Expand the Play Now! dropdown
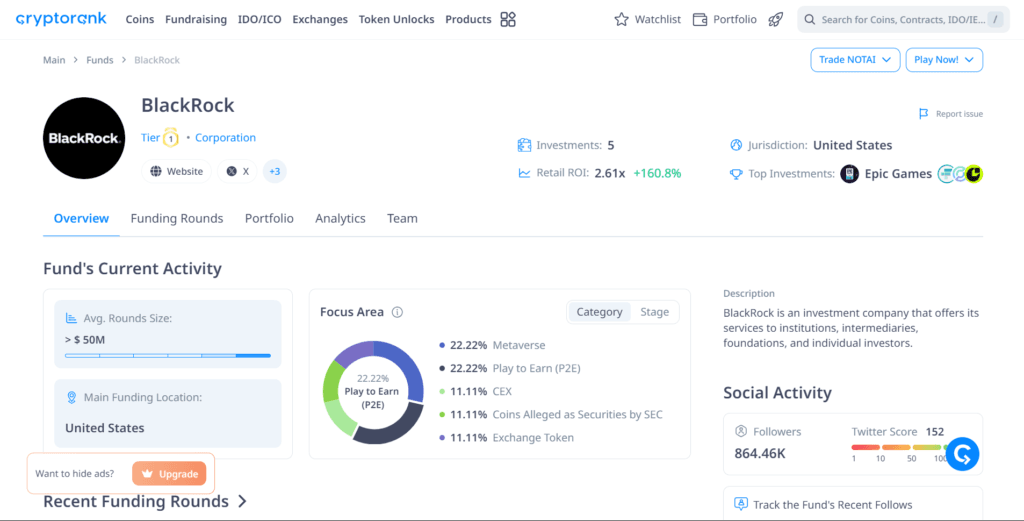The image size is (1024, 521). pyautogui.click(x=944, y=59)
